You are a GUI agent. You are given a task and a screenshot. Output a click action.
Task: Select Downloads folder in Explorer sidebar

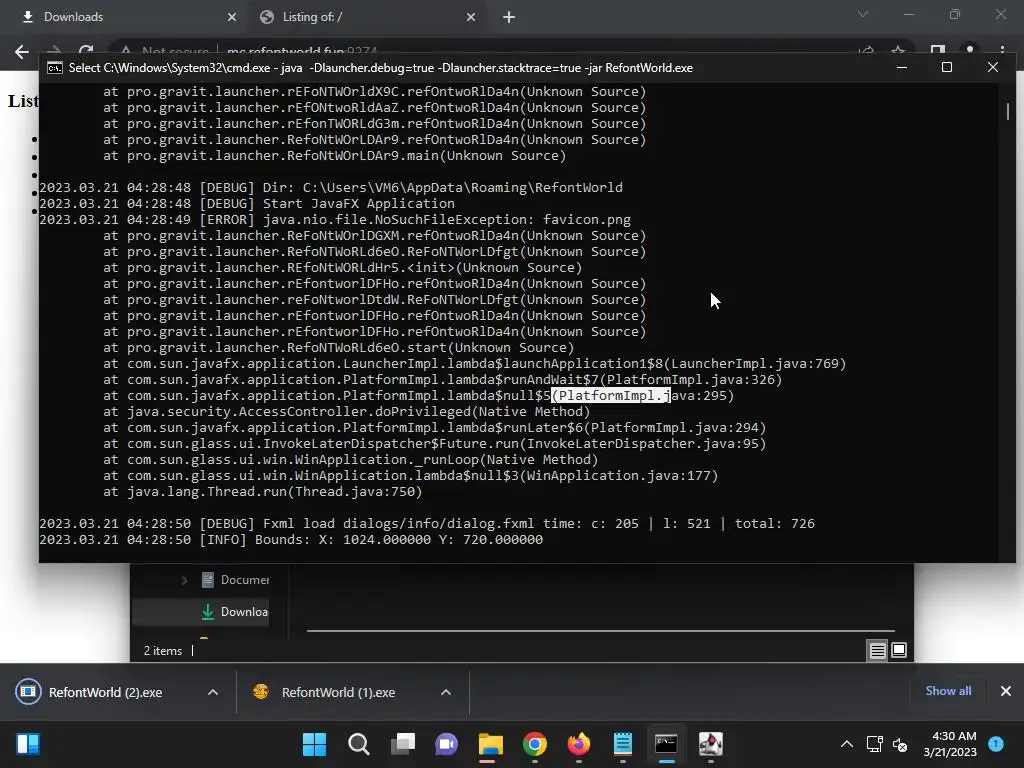[201, 612]
